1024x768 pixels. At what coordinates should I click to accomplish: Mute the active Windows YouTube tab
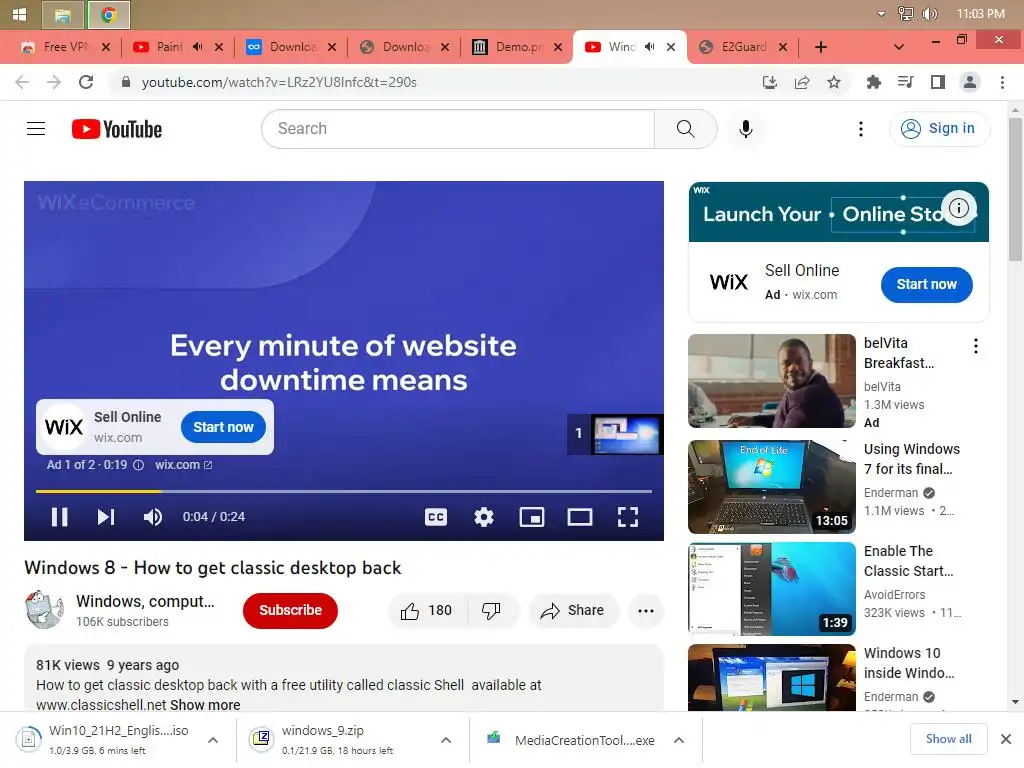(649, 47)
